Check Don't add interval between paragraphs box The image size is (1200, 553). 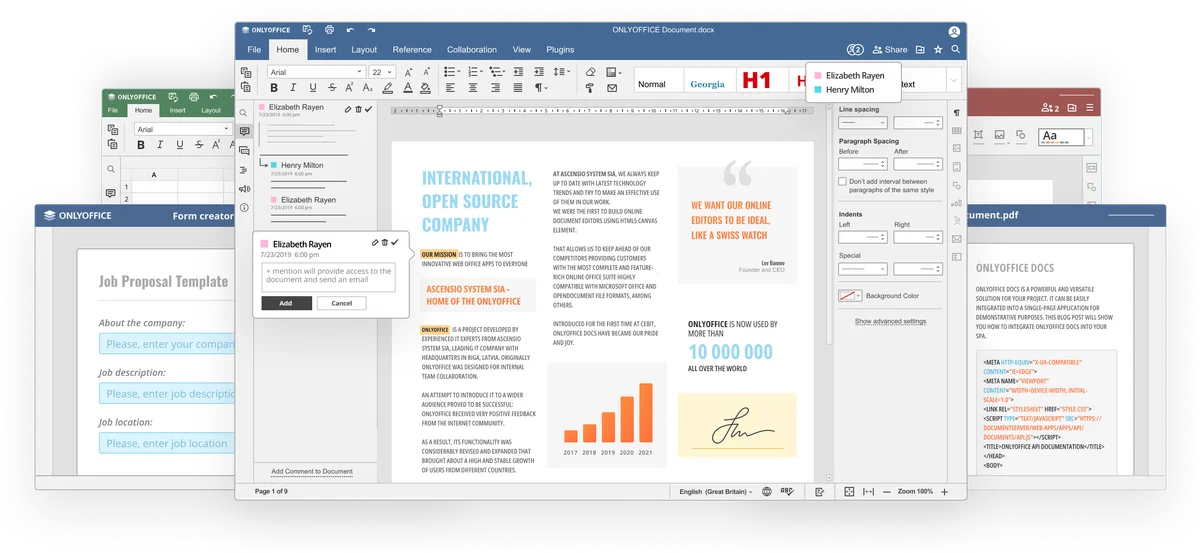point(842,182)
